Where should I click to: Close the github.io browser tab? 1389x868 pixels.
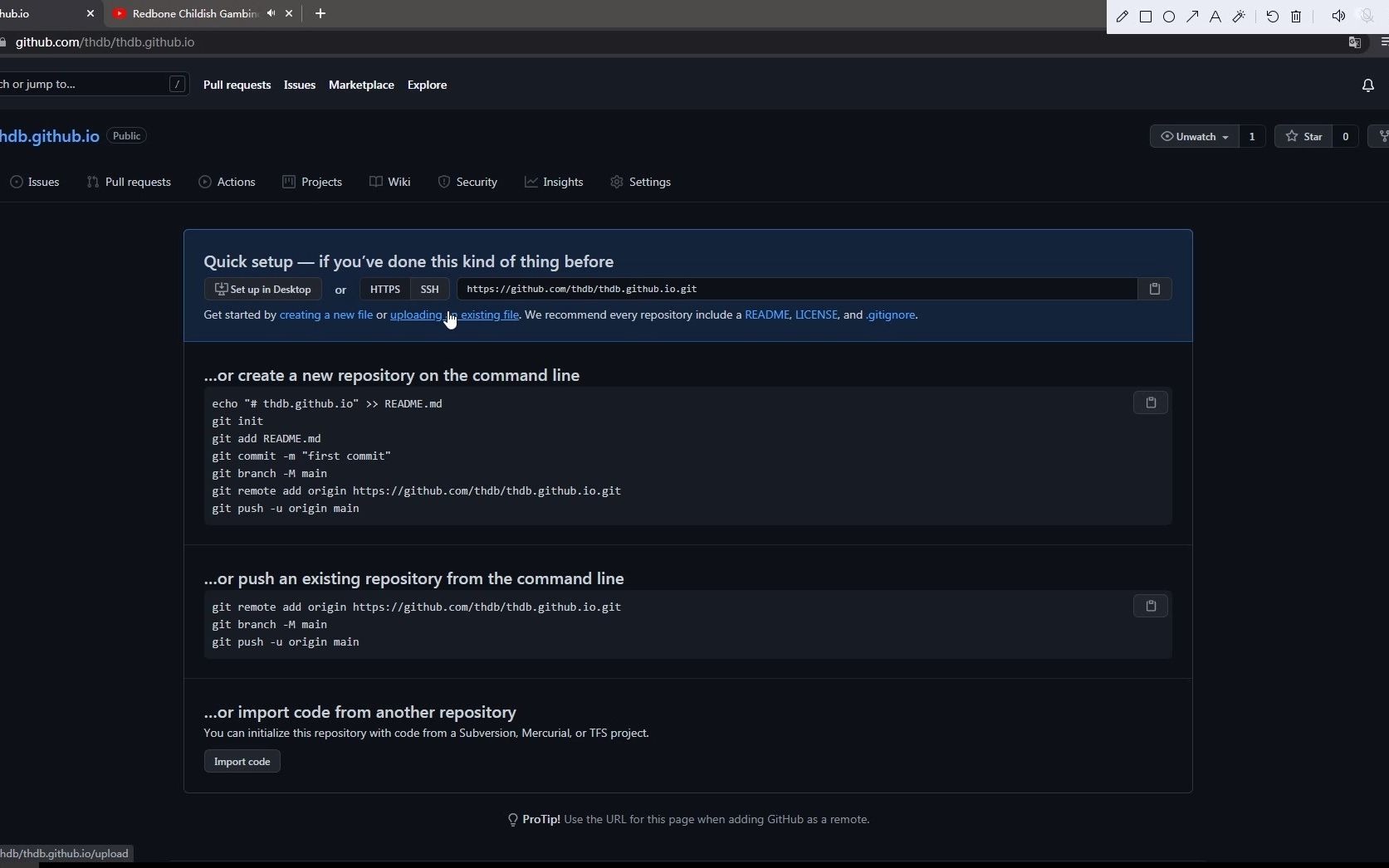coord(90,13)
